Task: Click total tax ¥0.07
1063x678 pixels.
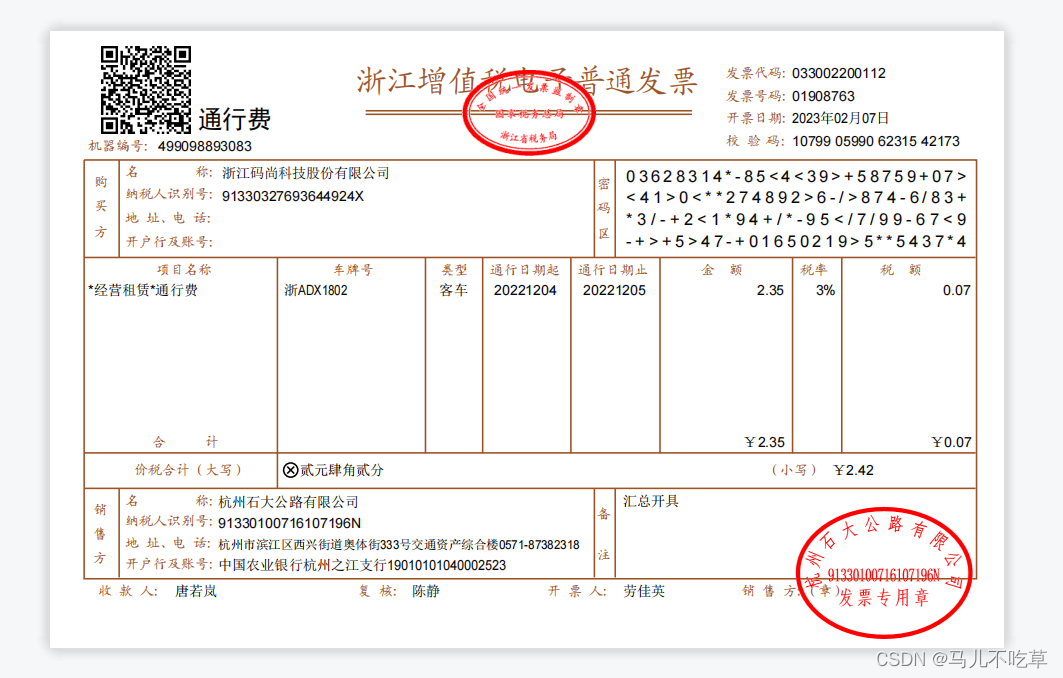Action: [952, 443]
